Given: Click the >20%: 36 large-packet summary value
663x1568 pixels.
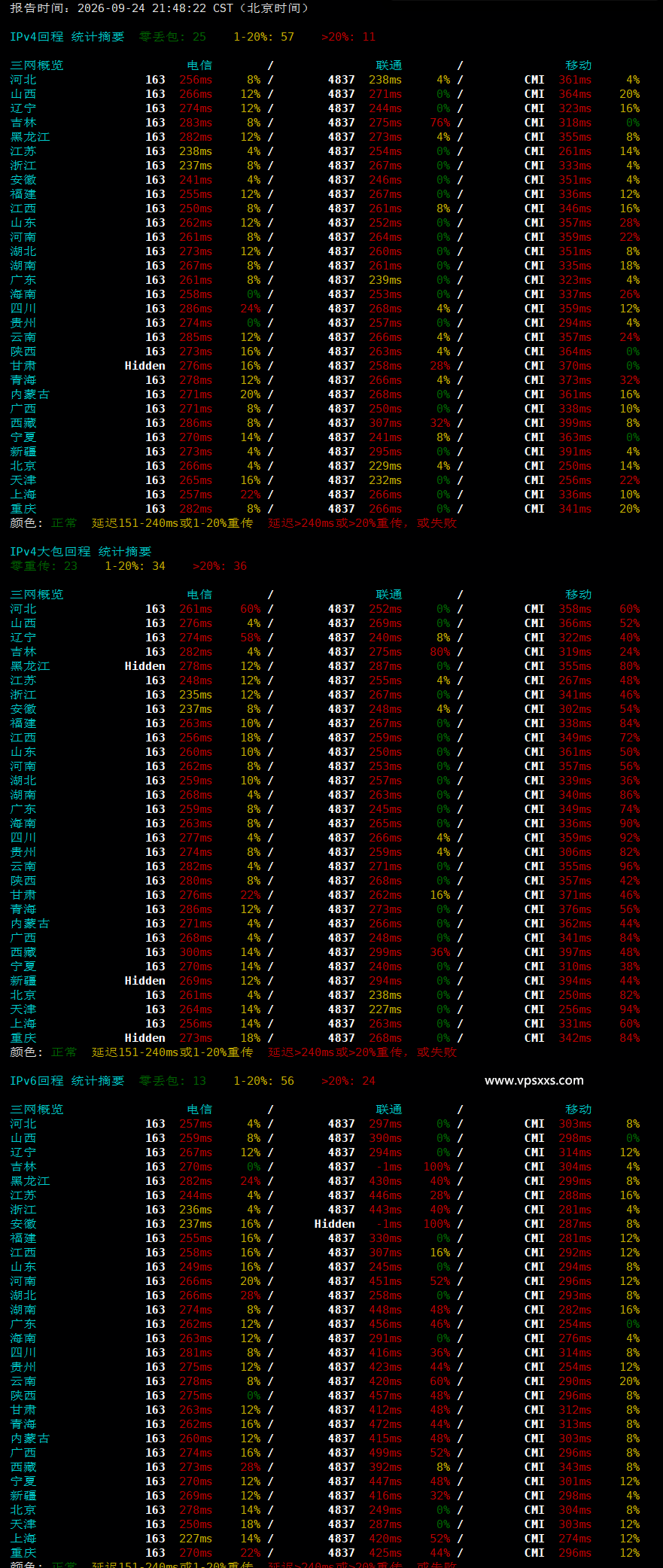Looking at the screenshot, I should click(x=220, y=566).
